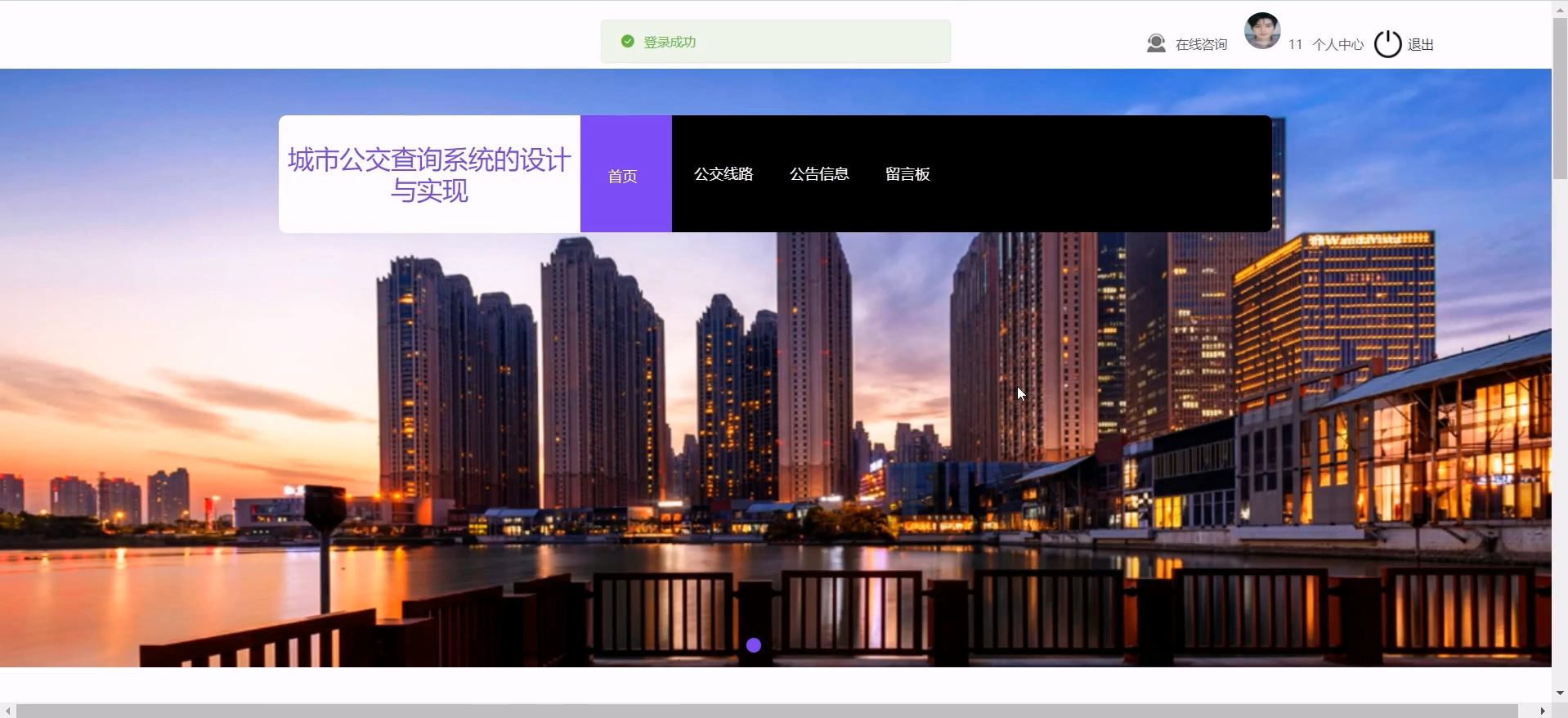Open the 留言板 message board
This screenshot has width=1568, height=718.
pyautogui.click(x=907, y=174)
